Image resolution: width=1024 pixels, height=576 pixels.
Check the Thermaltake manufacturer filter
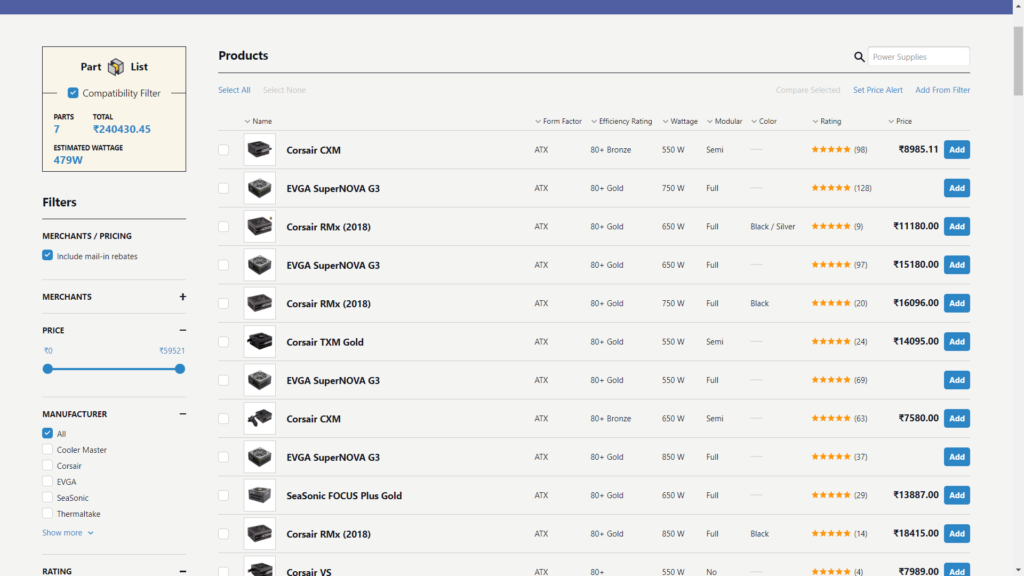point(48,513)
